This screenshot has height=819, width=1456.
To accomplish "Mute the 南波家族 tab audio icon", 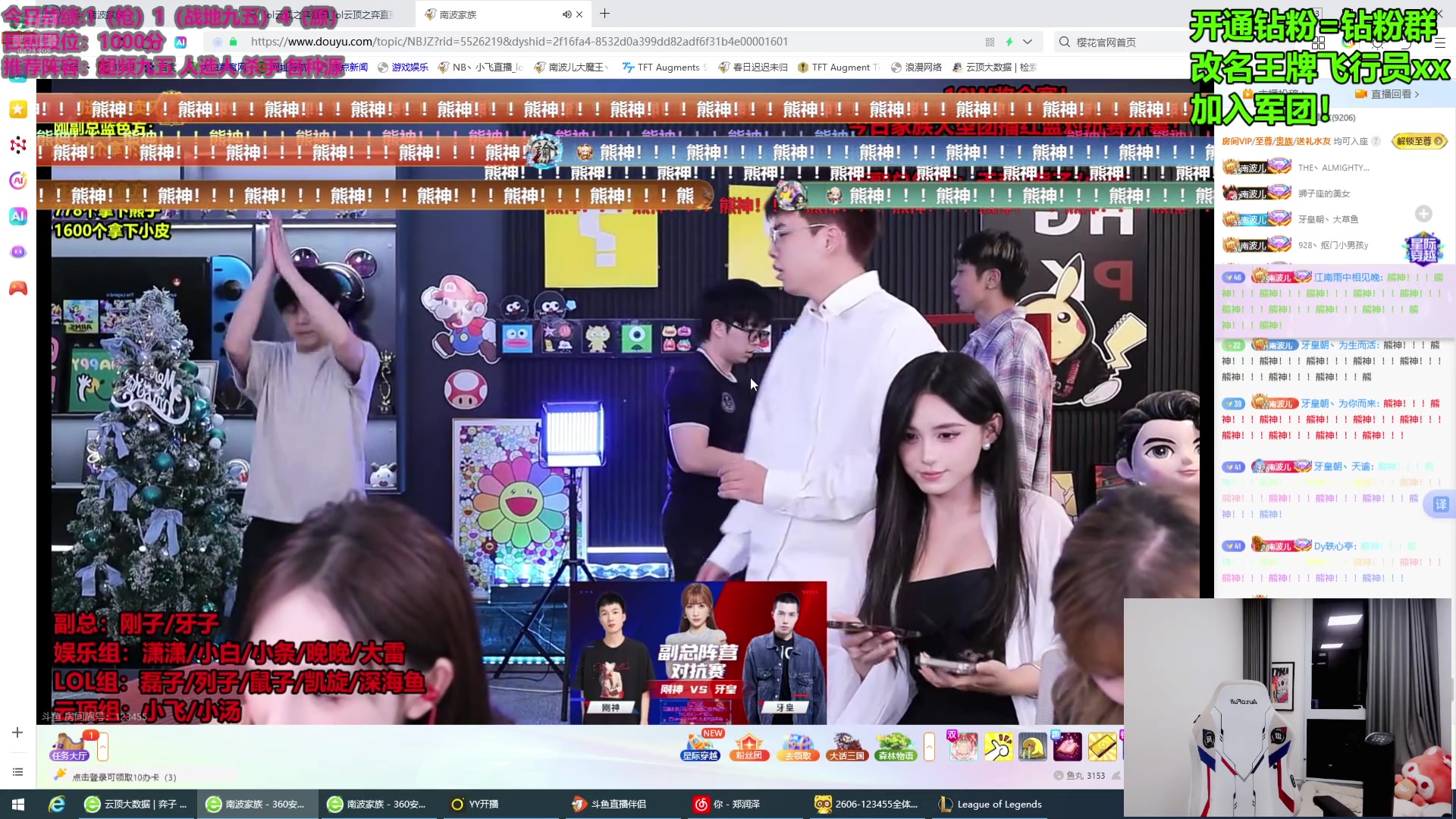I will (x=566, y=14).
